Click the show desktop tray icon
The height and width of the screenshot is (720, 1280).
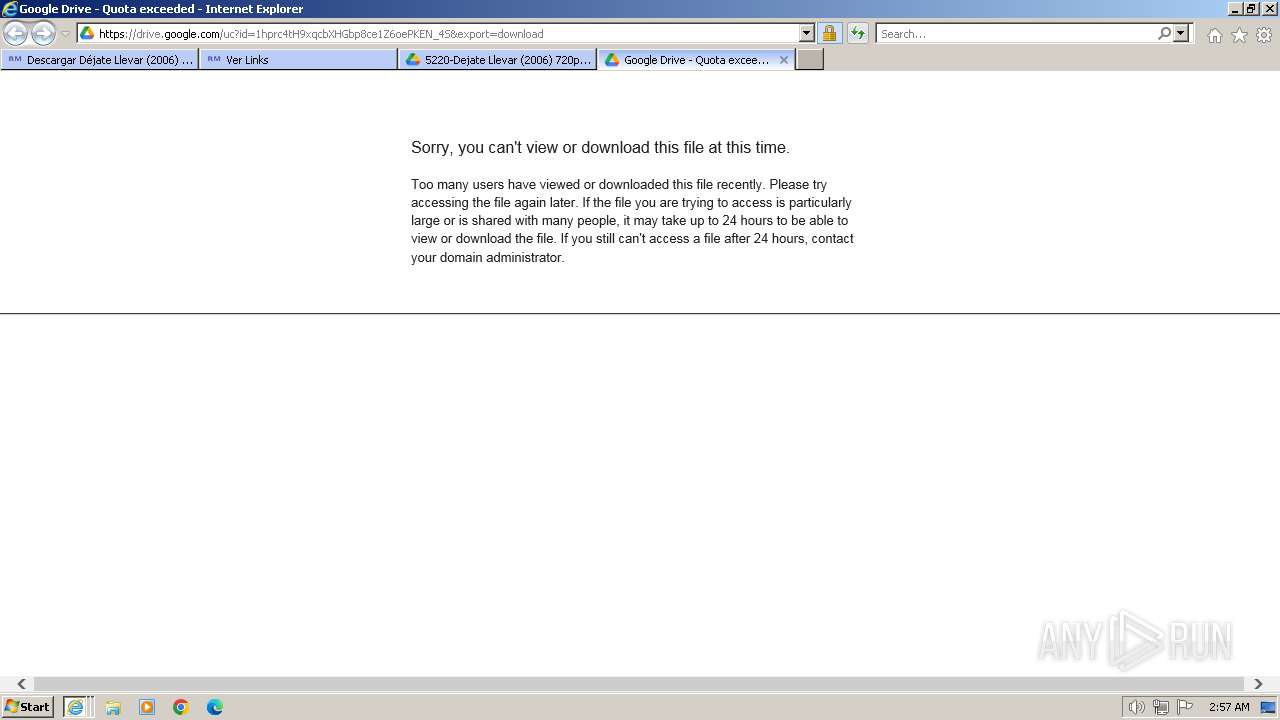pos(1269,707)
